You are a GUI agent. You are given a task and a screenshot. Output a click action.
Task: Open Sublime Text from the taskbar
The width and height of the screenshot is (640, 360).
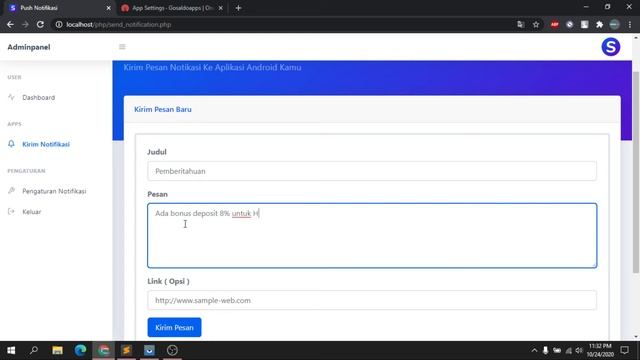coord(127,350)
